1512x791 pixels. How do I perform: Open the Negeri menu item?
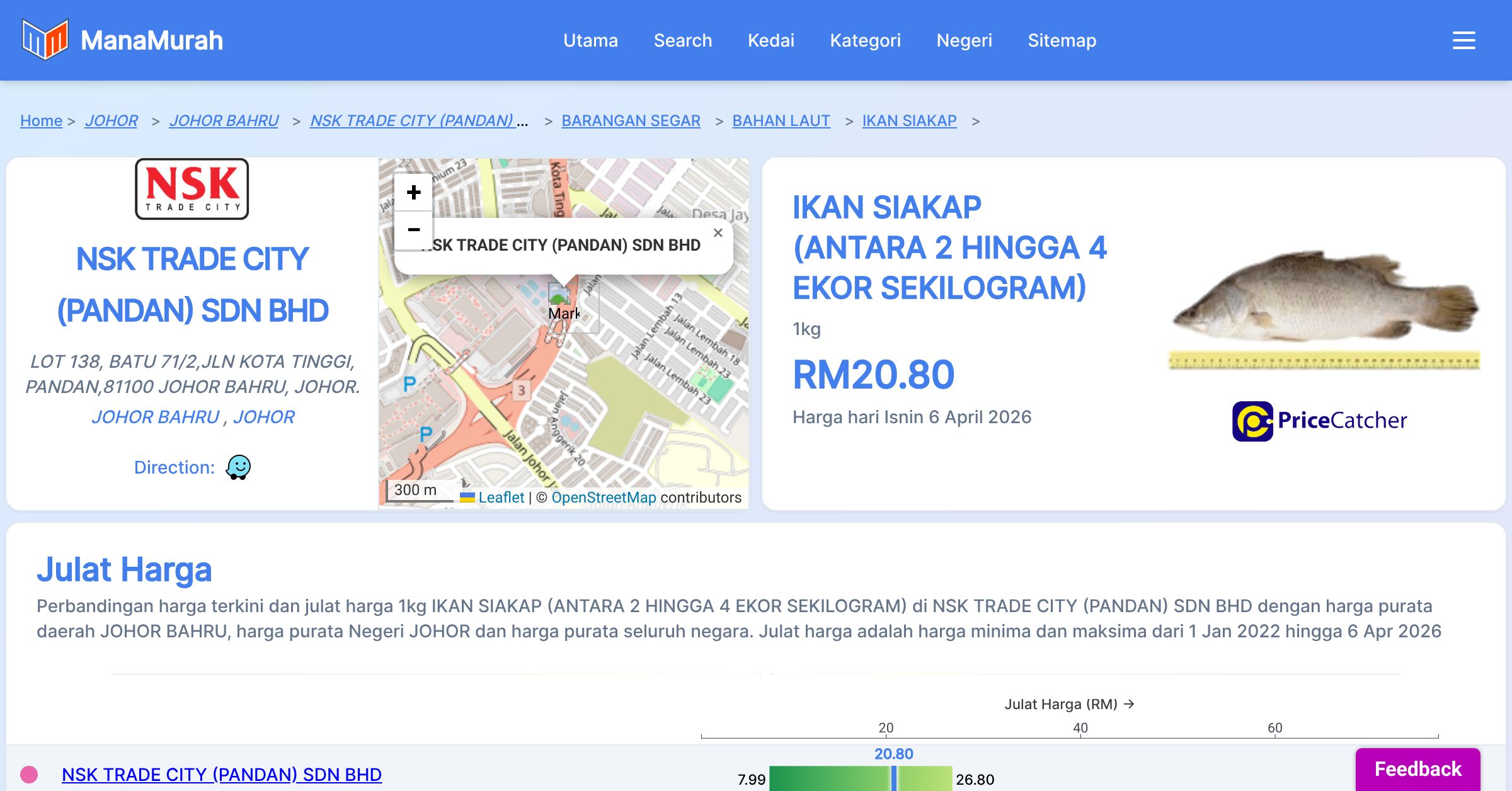[964, 40]
